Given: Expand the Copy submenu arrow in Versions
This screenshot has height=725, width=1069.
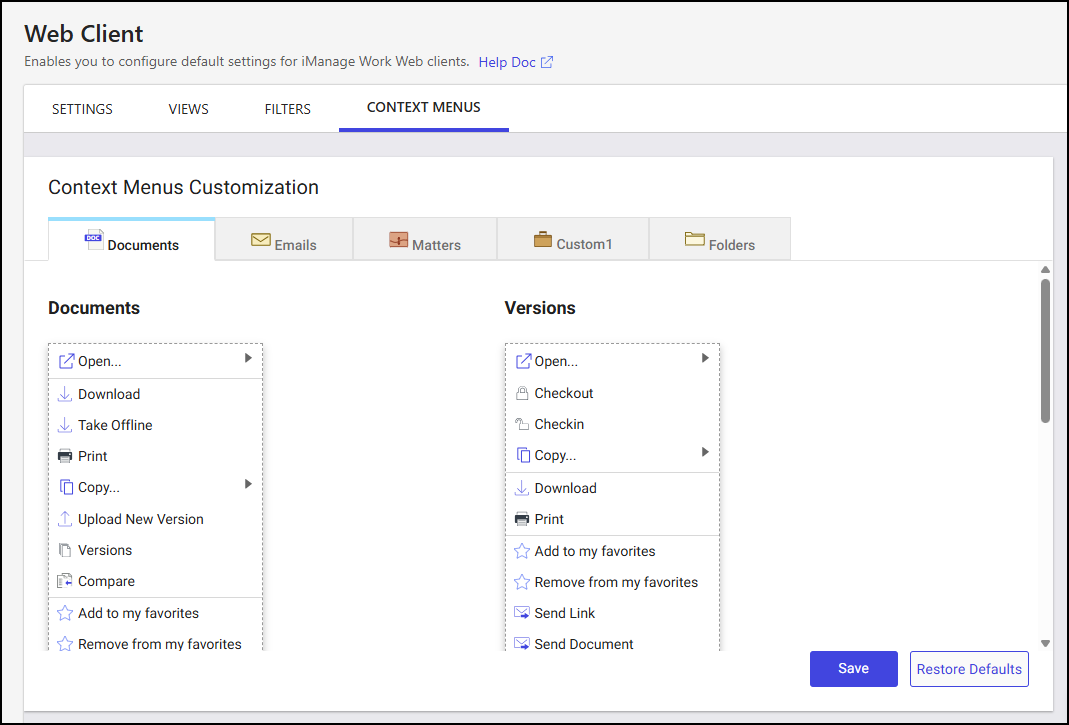Looking at the screenshot, I should 705,452.
